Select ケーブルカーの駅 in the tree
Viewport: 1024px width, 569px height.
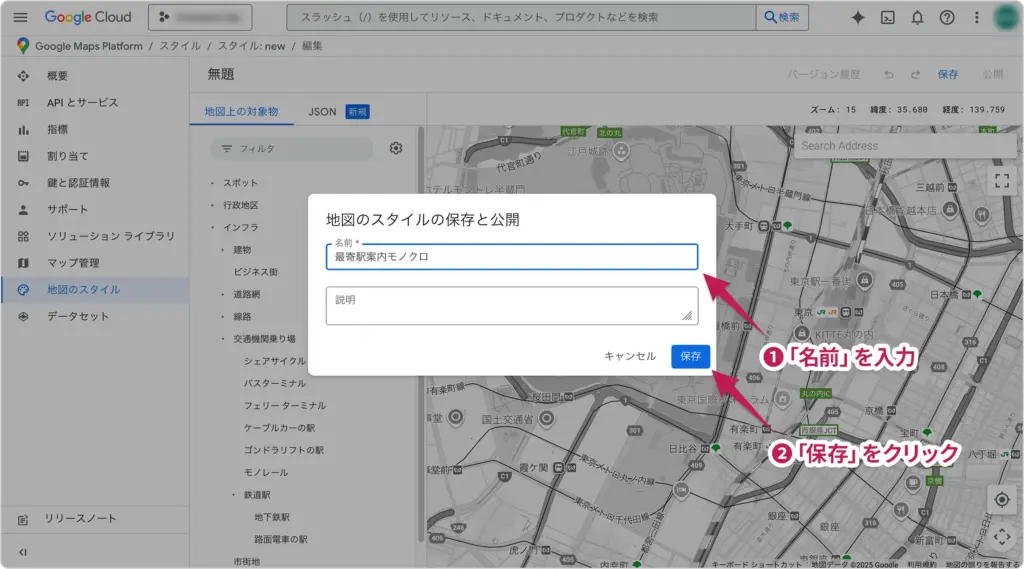[x=280, y=428]
